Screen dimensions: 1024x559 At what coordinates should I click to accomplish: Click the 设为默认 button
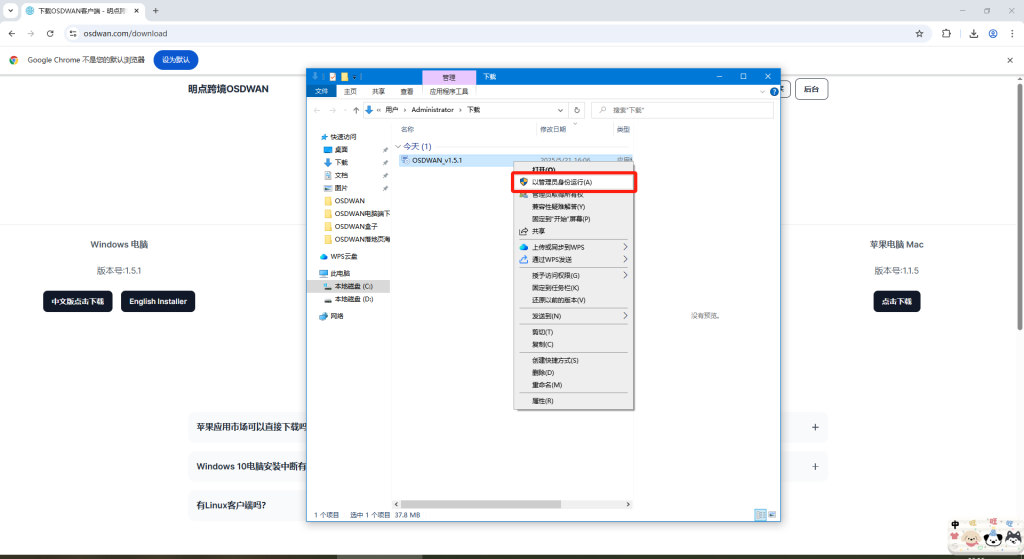tap(176, 59)
